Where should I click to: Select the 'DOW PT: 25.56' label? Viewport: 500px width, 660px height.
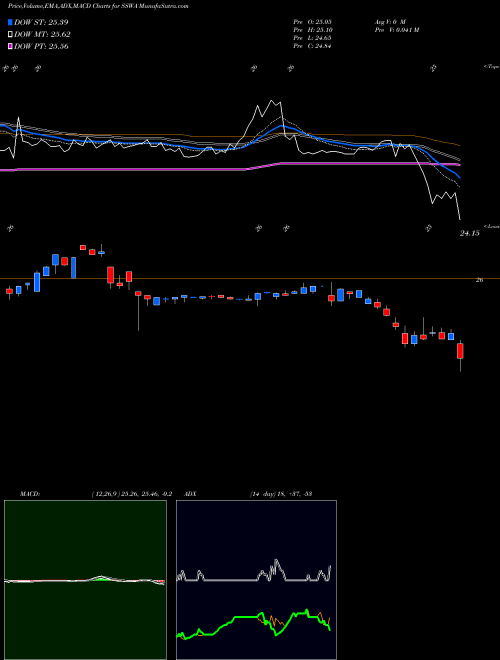[41, 47]
